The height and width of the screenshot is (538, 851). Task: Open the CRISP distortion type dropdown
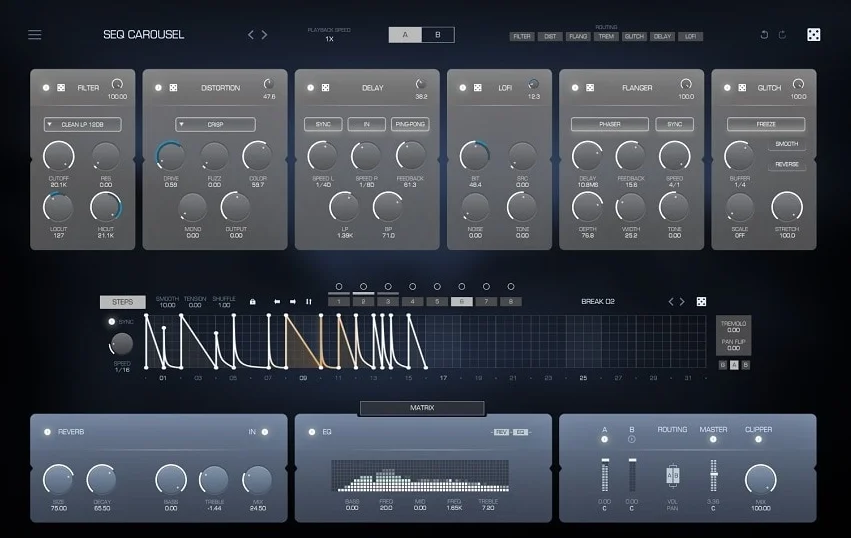pyautogui.click(x=215, y=125)
